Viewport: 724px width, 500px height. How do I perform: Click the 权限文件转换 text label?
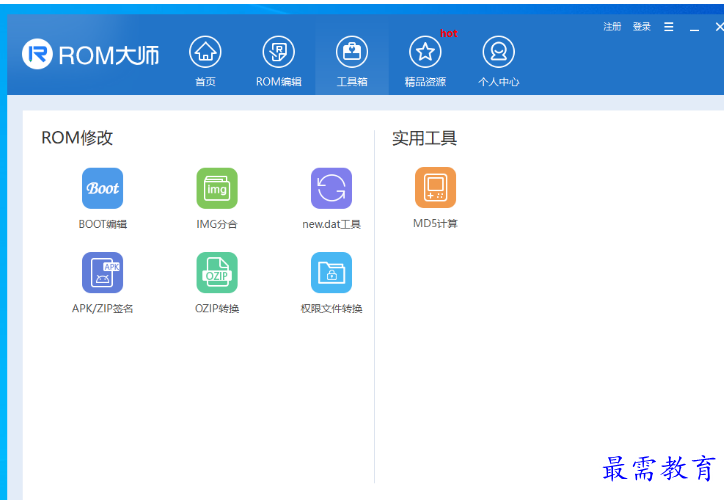click(332, 308)
